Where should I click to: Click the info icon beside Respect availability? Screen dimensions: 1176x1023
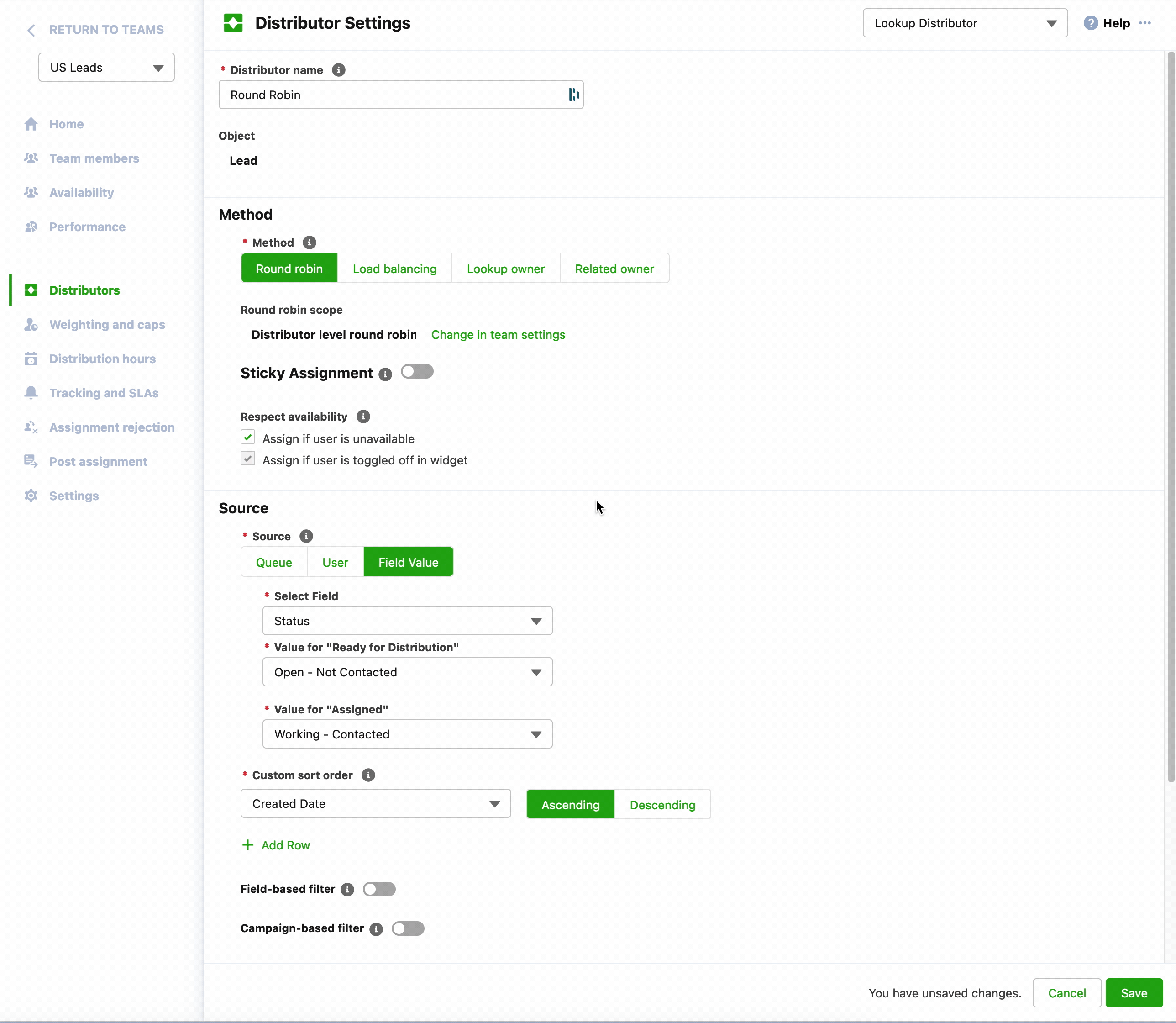click(363, 416)
